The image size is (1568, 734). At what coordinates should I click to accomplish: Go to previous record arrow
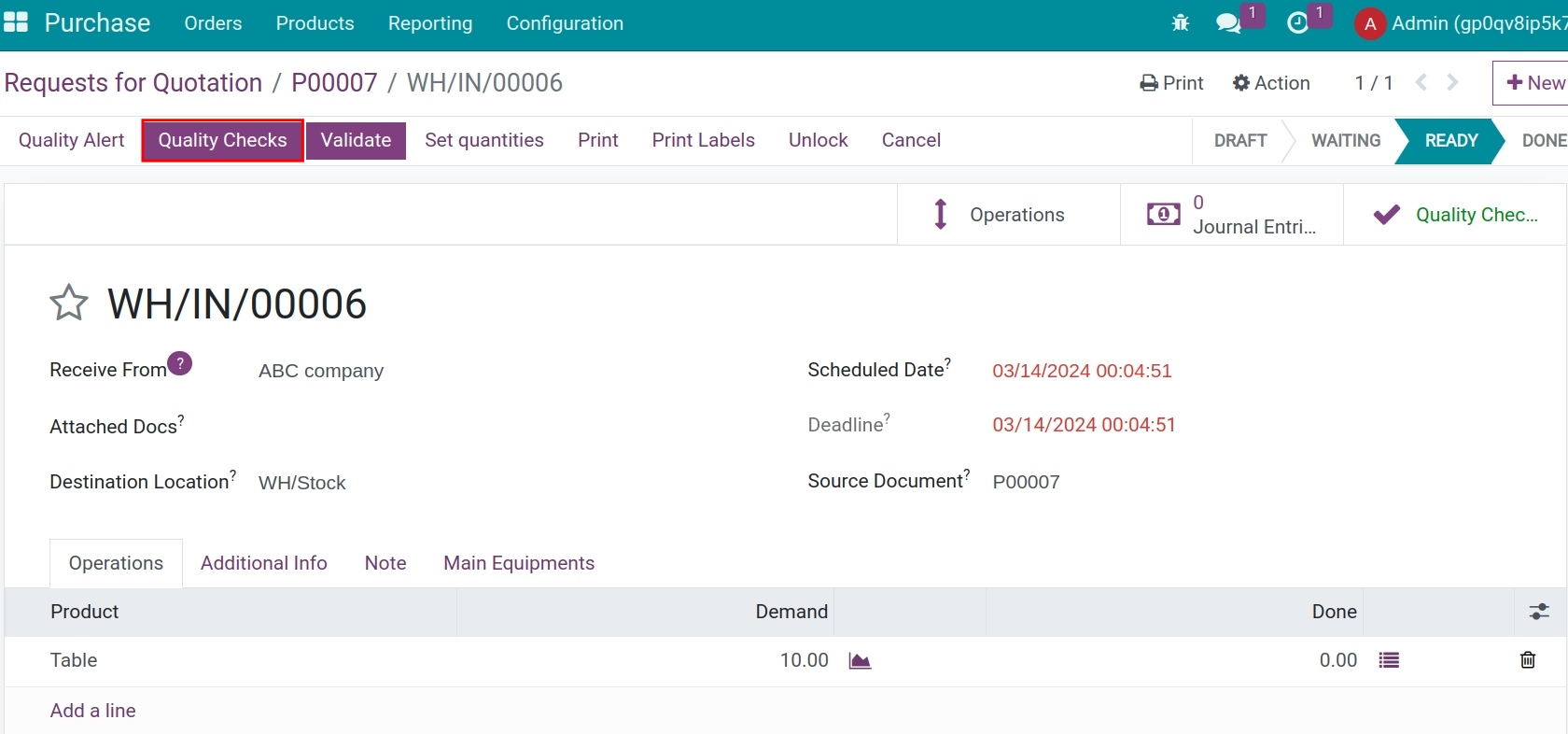coord(1421,82)
